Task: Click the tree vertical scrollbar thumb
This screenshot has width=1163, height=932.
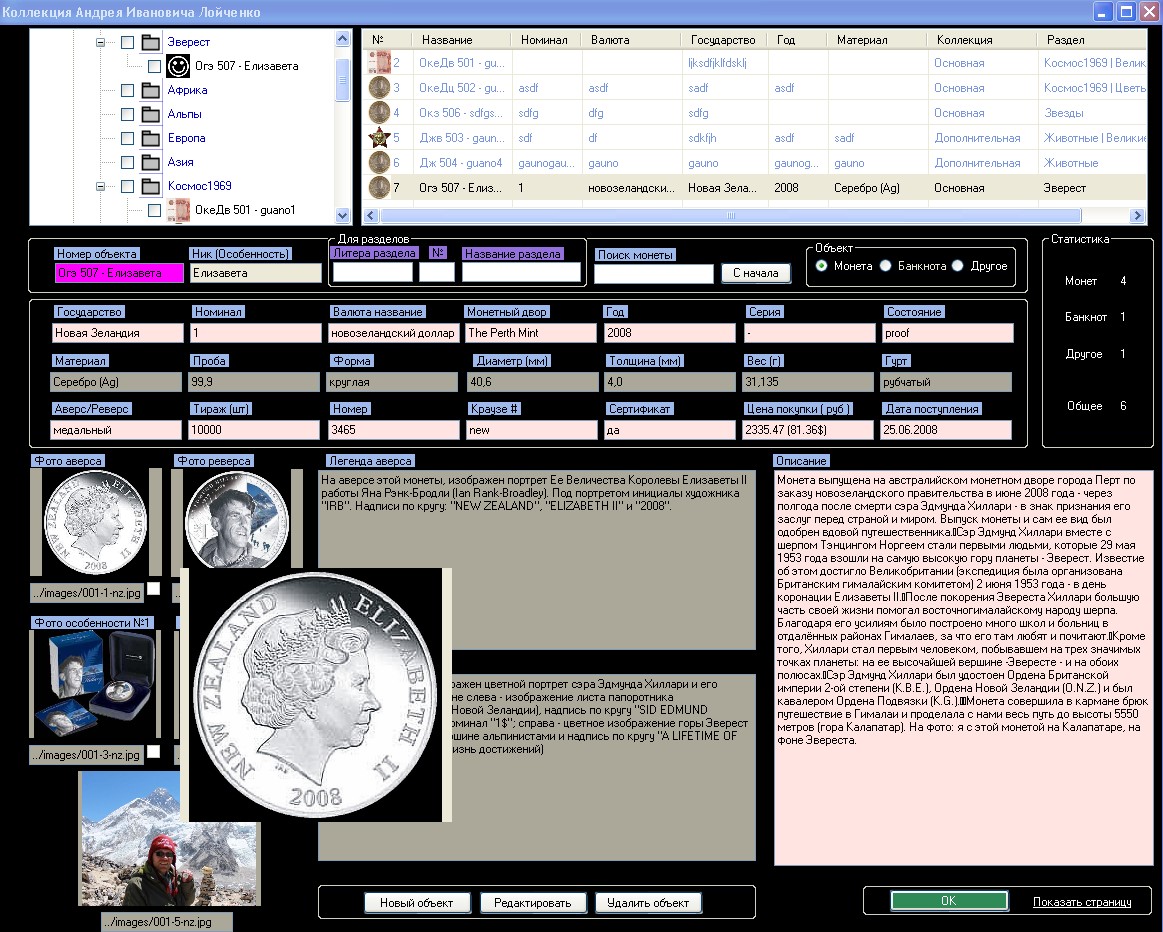Action: [342, 80]
